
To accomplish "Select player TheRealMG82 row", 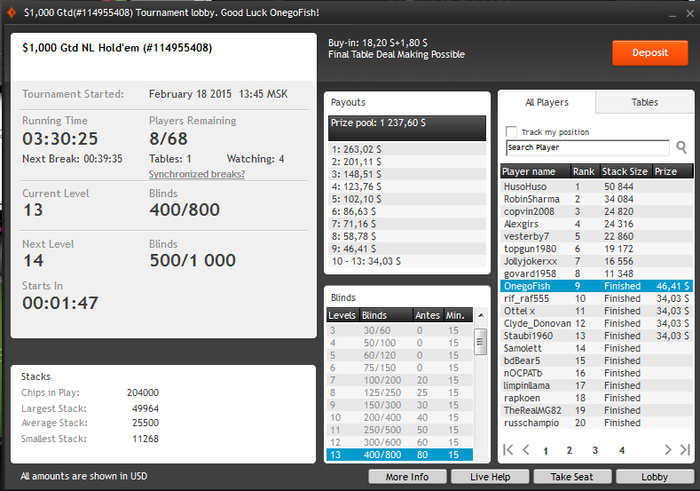I will coord(596,411).
